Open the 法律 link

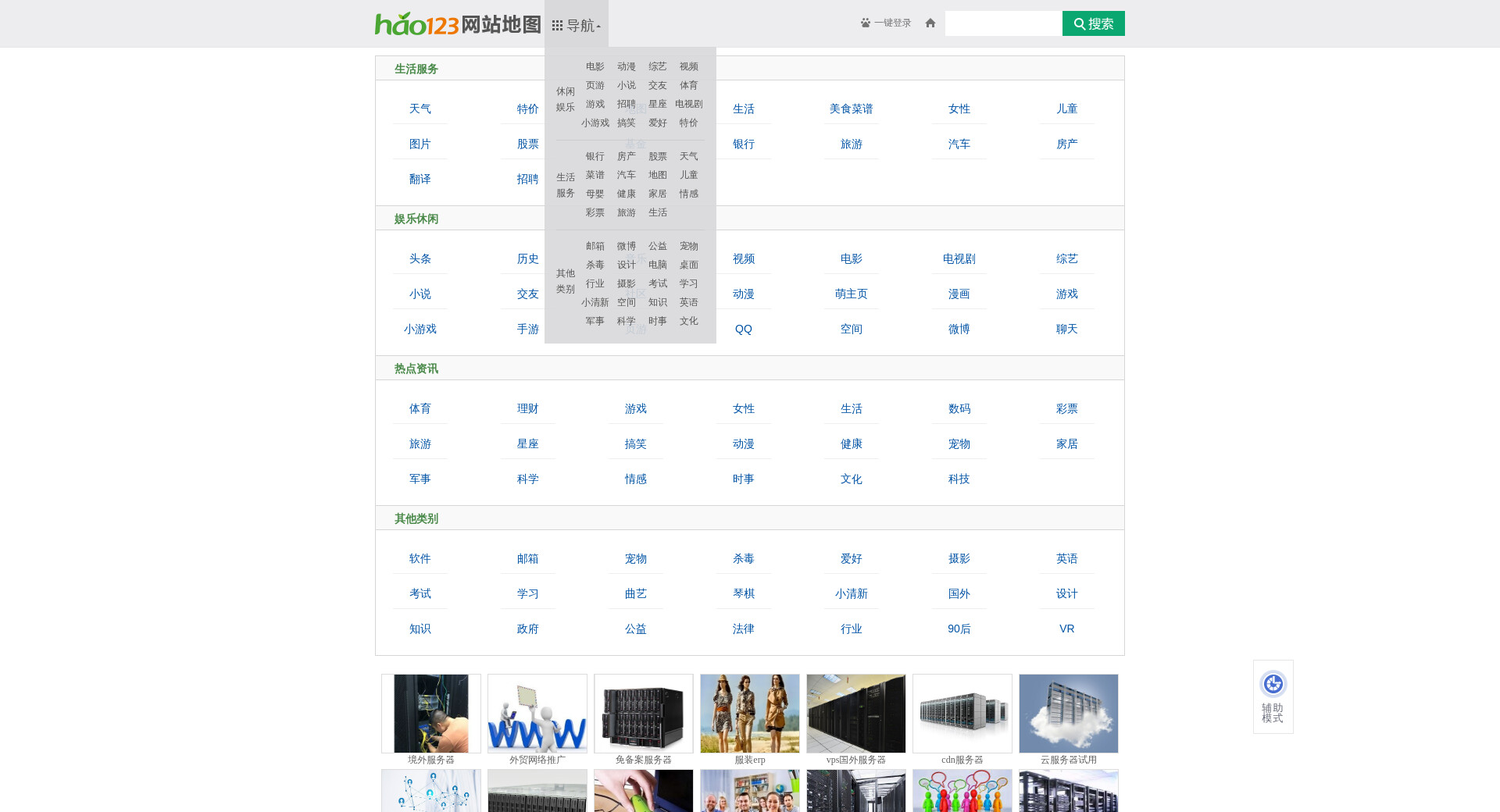click(x=744, y=629)
